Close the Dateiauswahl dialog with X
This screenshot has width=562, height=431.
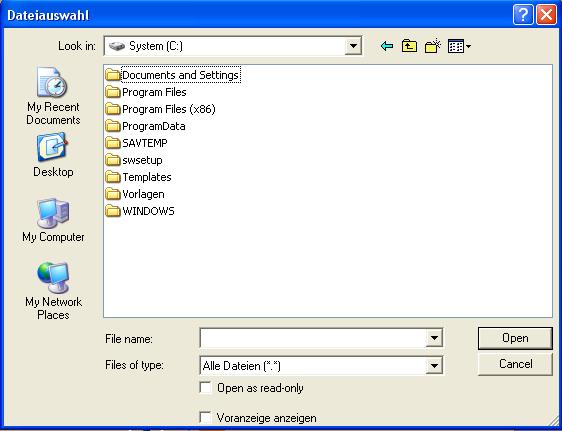coord(546,15)
